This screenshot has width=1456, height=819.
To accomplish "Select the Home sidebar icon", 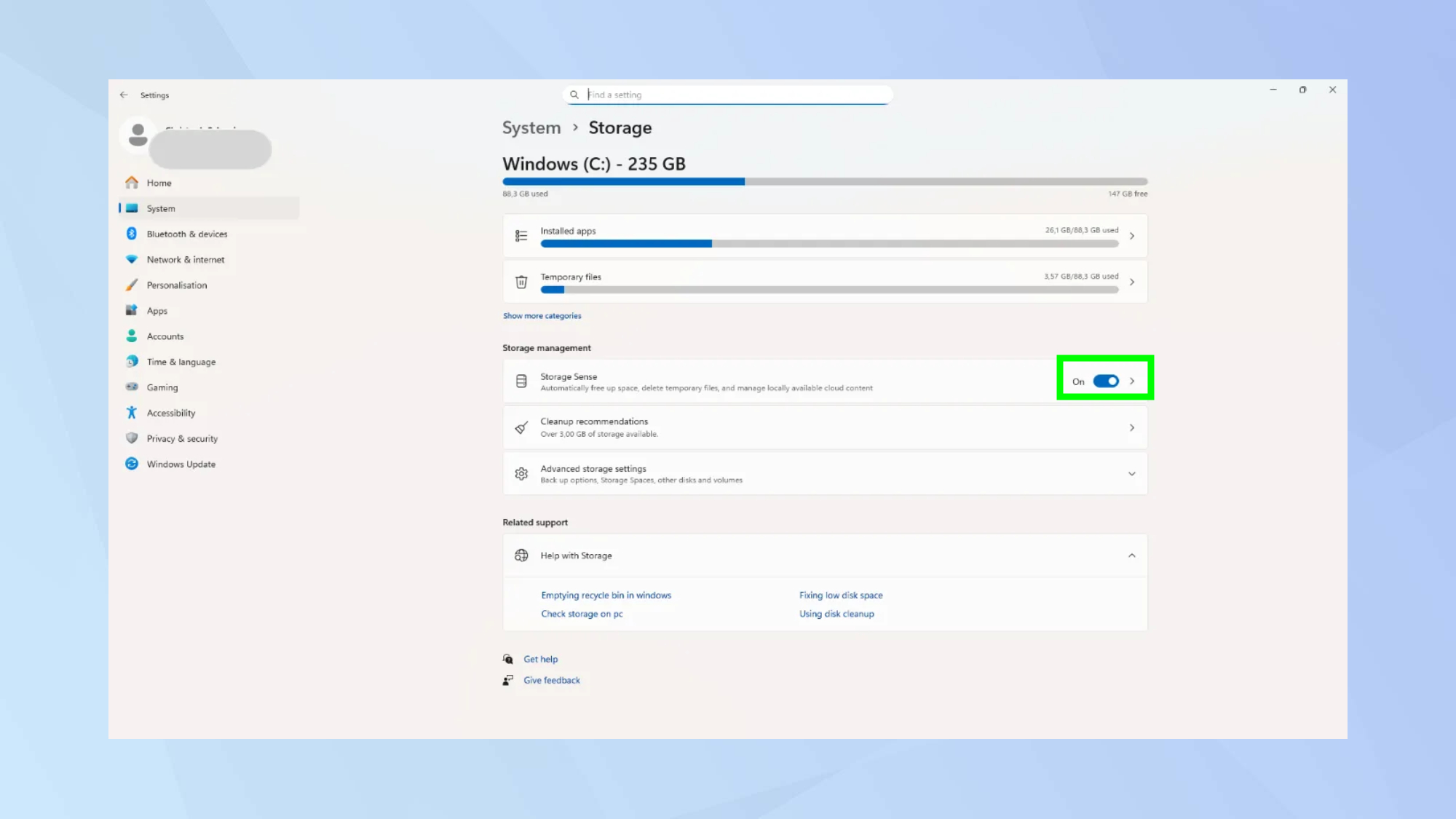I will 132,183.
